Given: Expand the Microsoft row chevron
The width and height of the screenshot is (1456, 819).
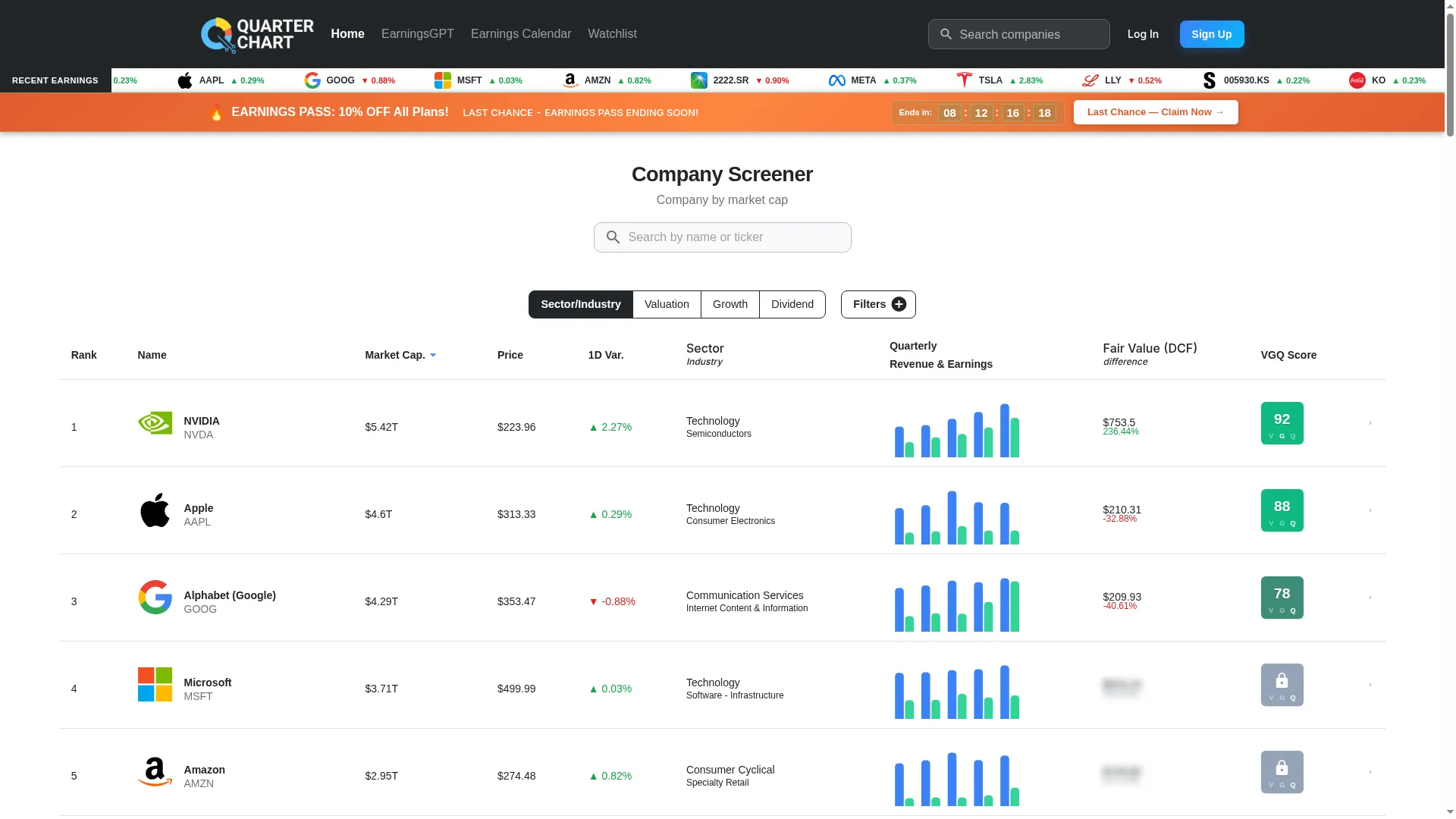Looking at the screenshot, I should [x=1370, y=685].
